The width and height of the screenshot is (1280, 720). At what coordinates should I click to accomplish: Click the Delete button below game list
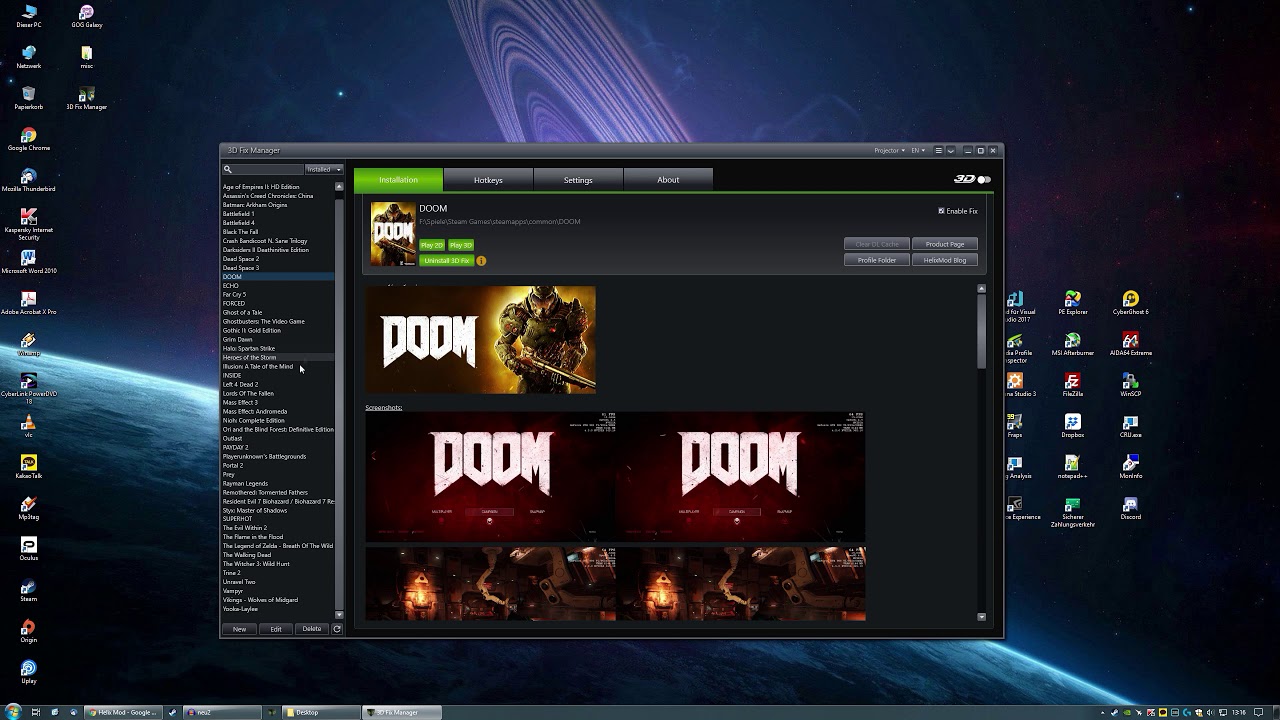(x=312, y=629)
